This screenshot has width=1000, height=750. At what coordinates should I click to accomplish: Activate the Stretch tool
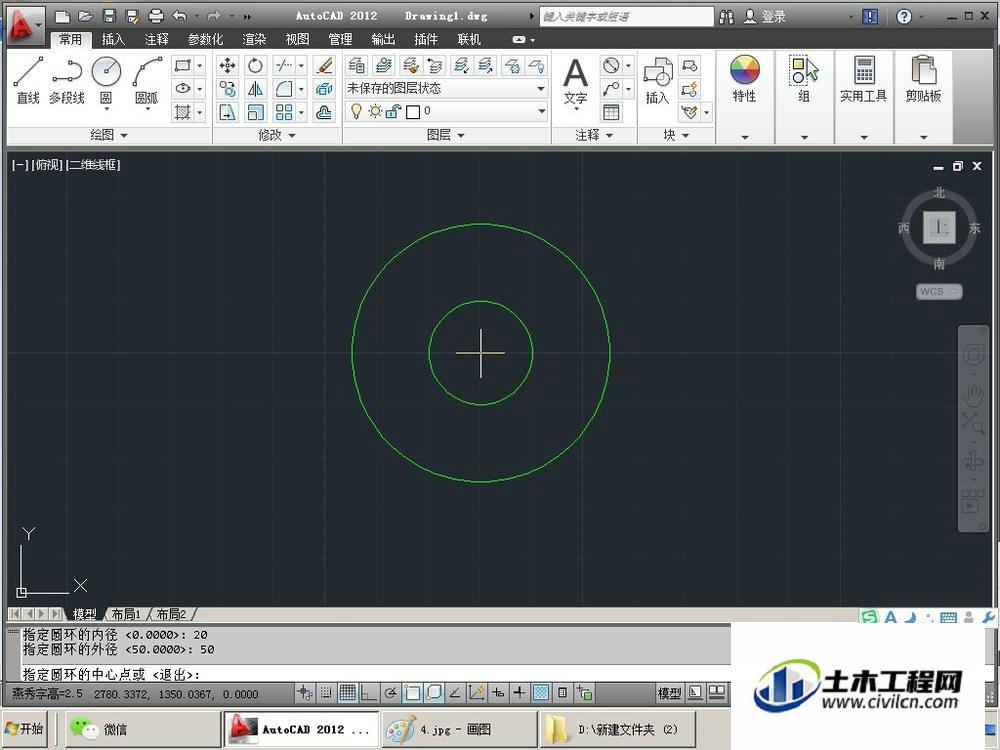[x=227, y=112]
